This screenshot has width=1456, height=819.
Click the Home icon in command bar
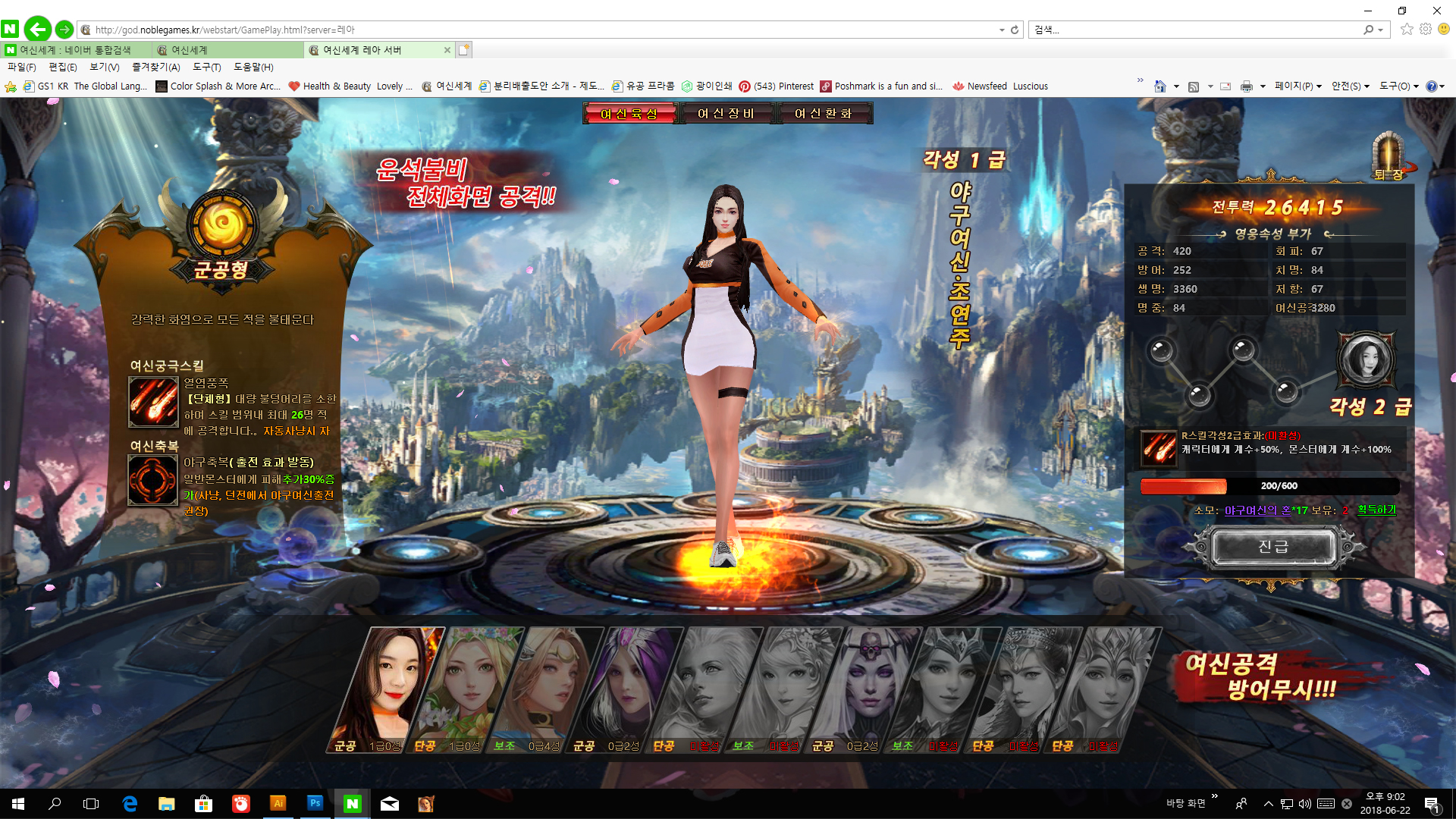1159,86
